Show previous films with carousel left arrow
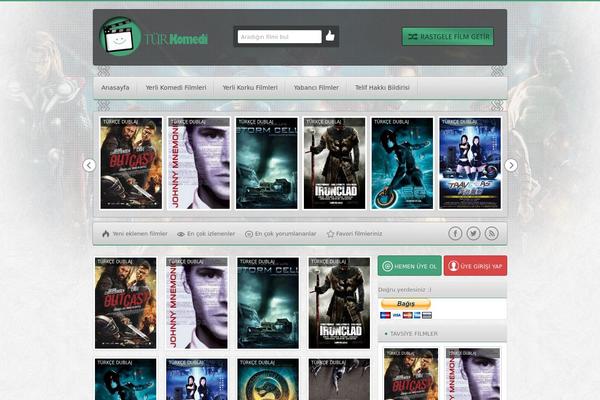The width and height of the screenshot is (600, 400). tap(89, 165)
